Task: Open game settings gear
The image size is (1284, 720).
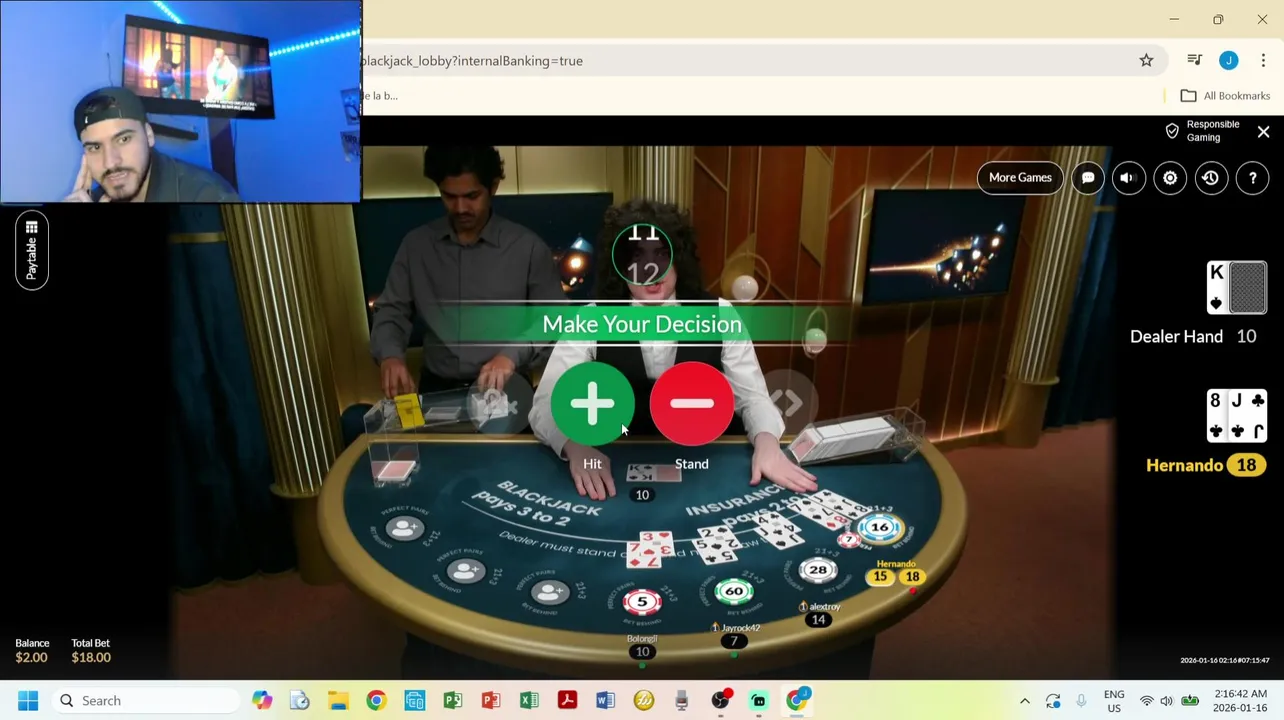Action: point(1170,178)
